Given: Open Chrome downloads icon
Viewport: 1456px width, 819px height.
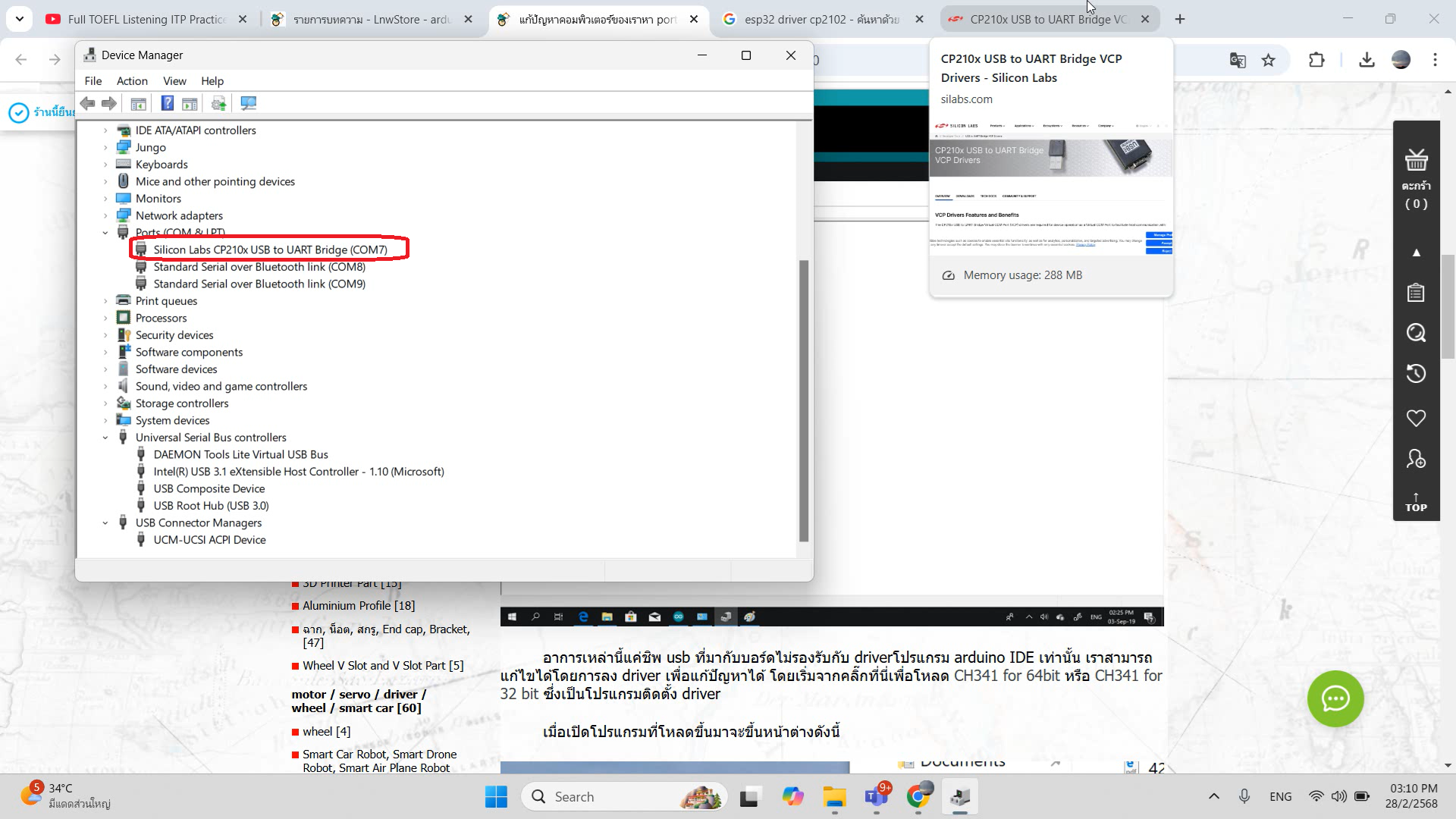Looking at the screenshot, I should 1367,60.
